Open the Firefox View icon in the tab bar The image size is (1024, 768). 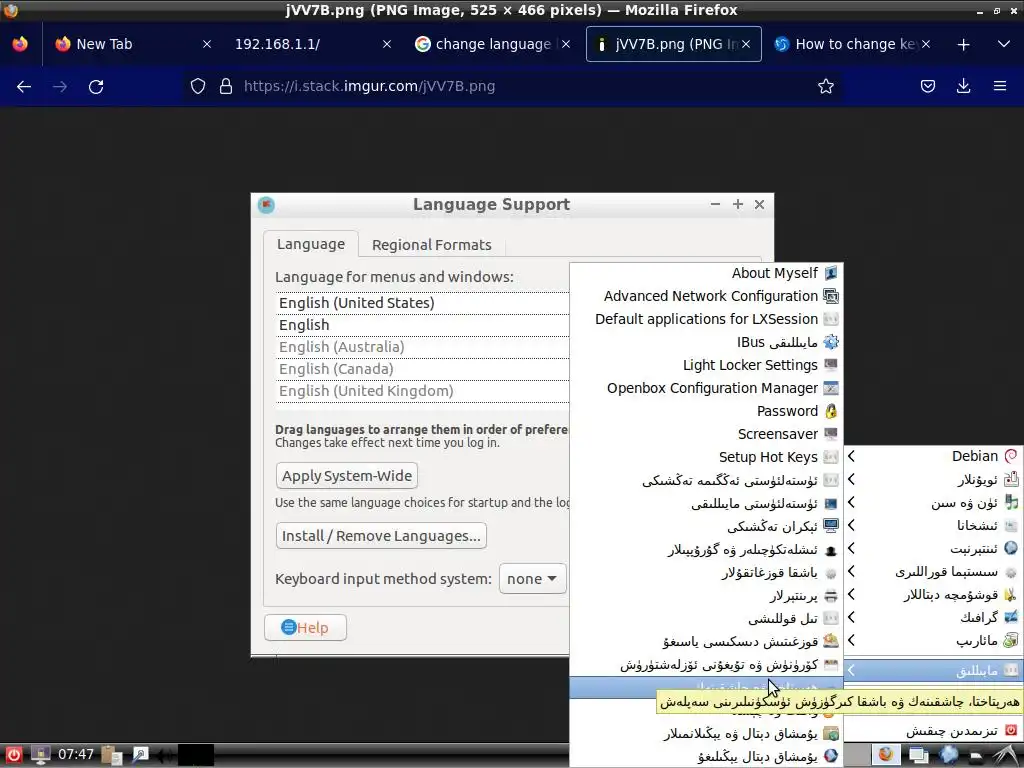click(20, 44)
